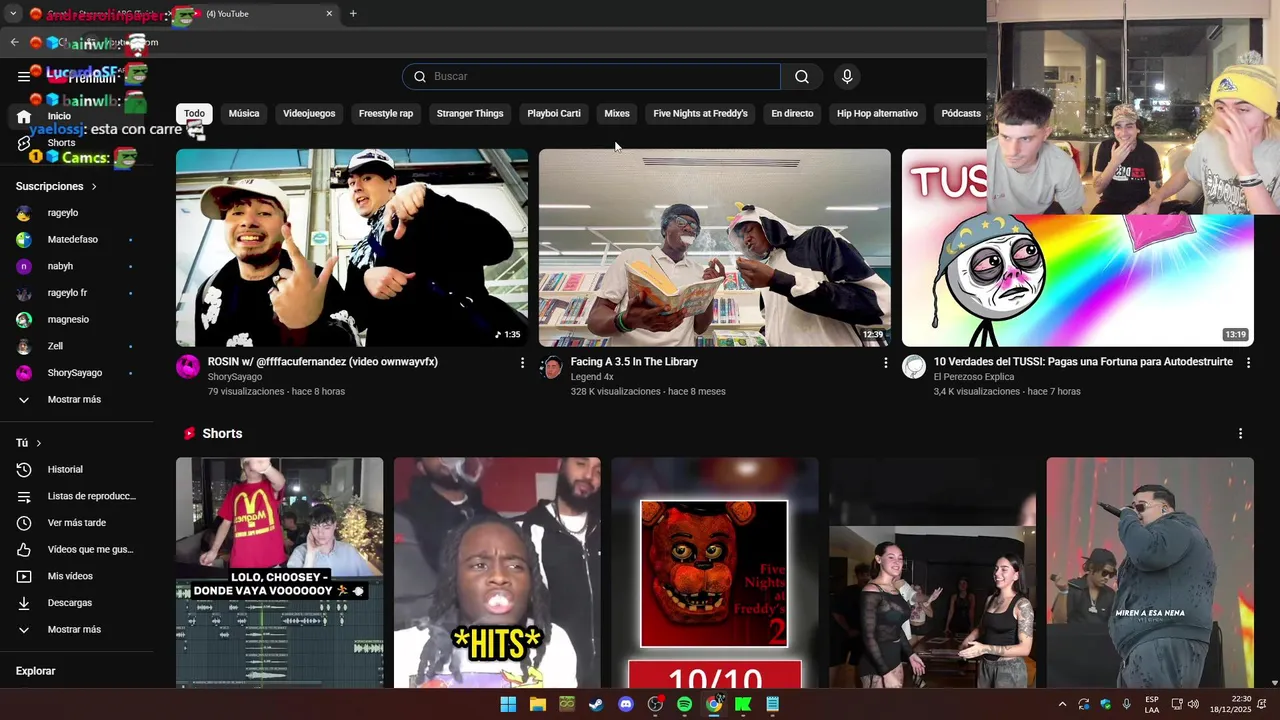Viewport: 1280px width, 720px height.
Task: Open magnesio subscription channel
Action: (x=68, y=320)
